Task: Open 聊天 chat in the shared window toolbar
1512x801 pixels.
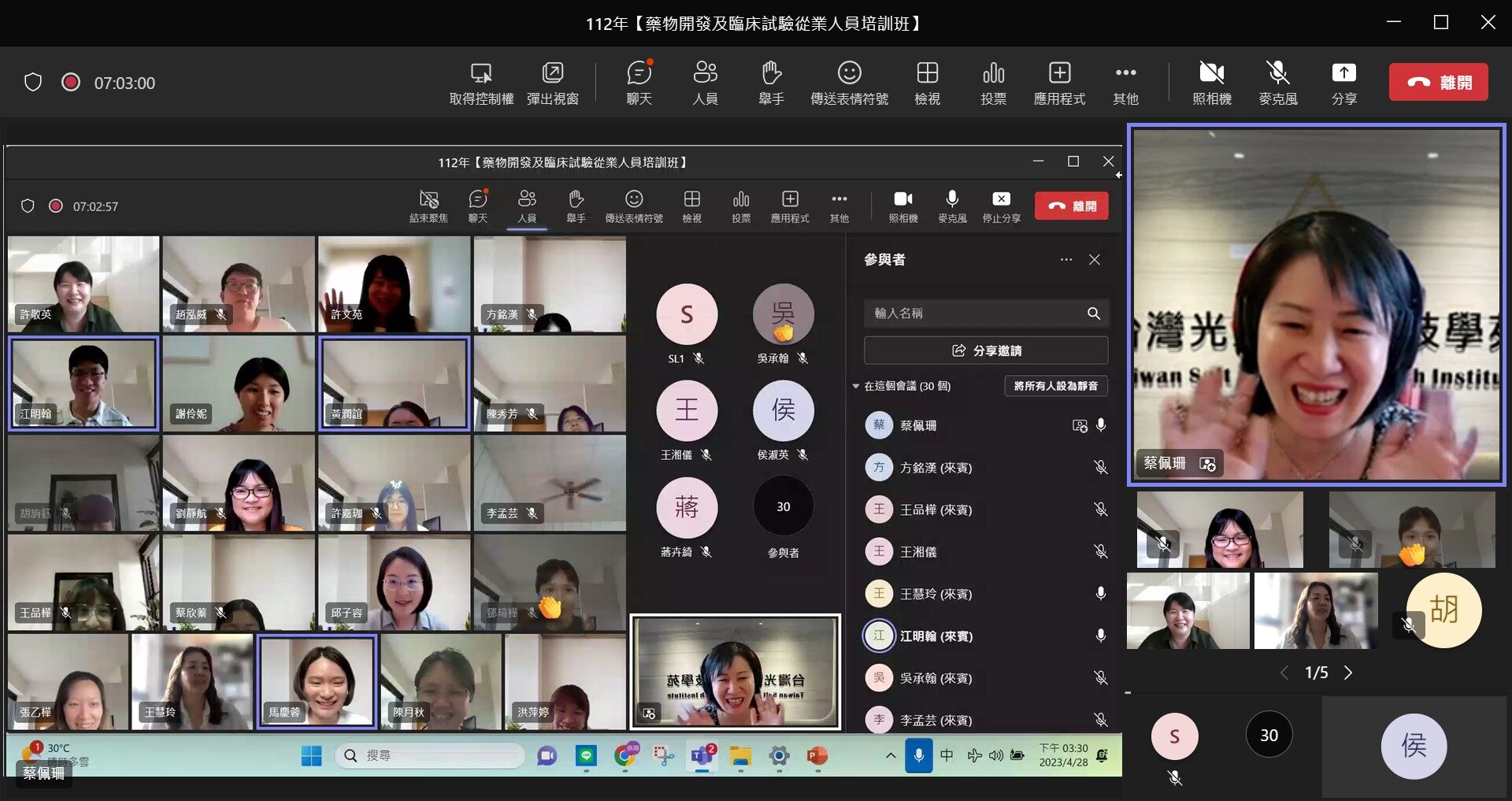Action: [x=478, y=206]
